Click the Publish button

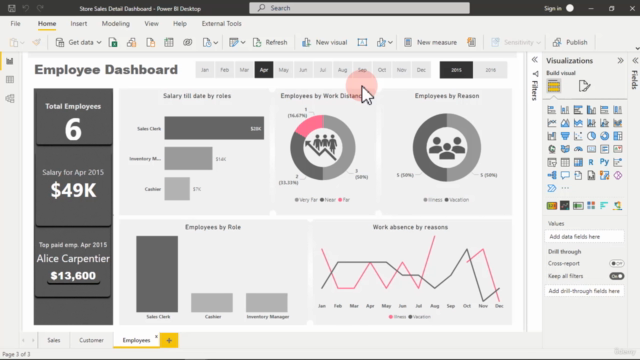[x=570, y=42]
